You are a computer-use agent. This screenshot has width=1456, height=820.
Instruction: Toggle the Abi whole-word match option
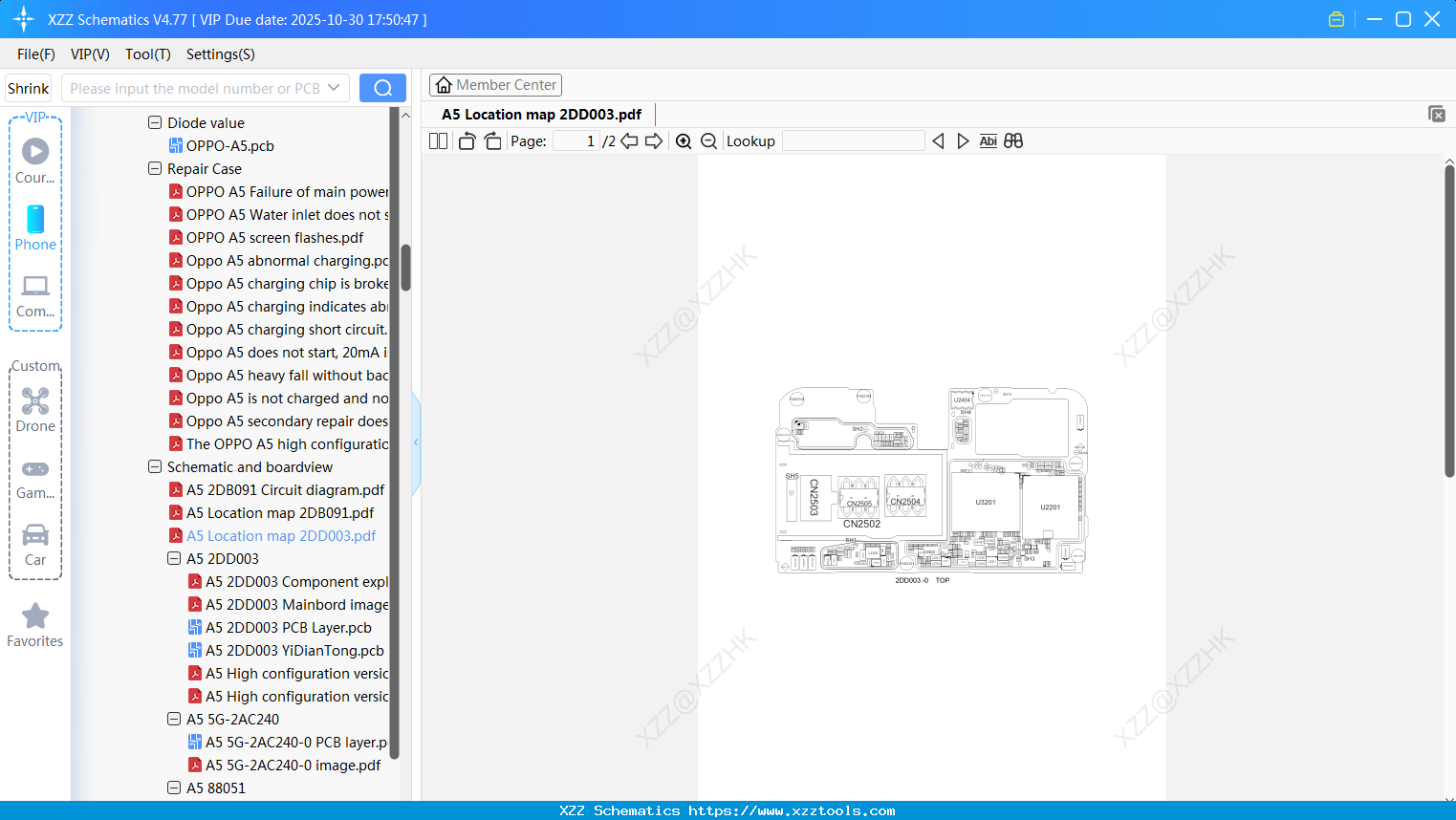pyautogui.click(x=989, y=141)
